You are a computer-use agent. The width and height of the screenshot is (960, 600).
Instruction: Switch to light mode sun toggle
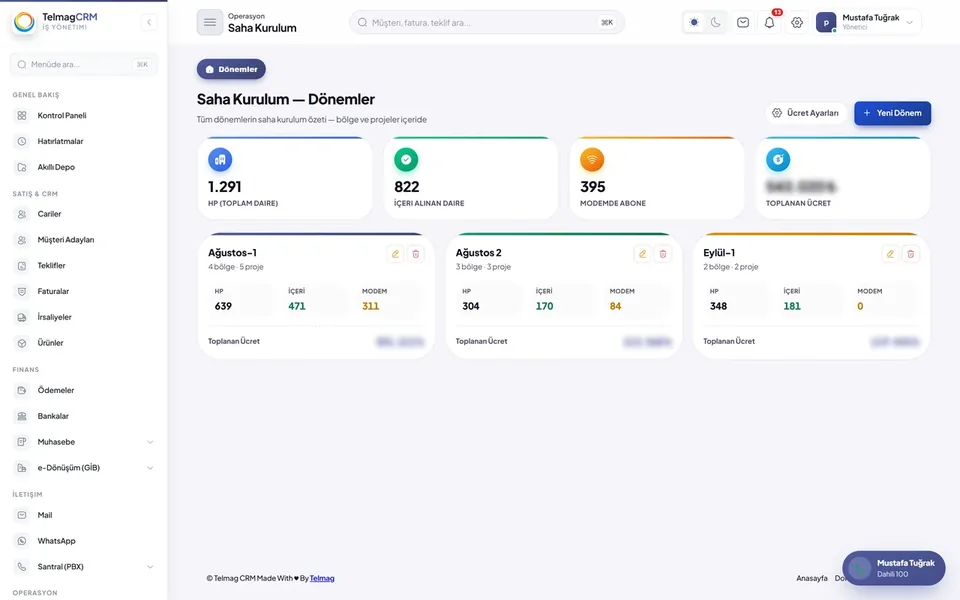(x=694, y=23)
